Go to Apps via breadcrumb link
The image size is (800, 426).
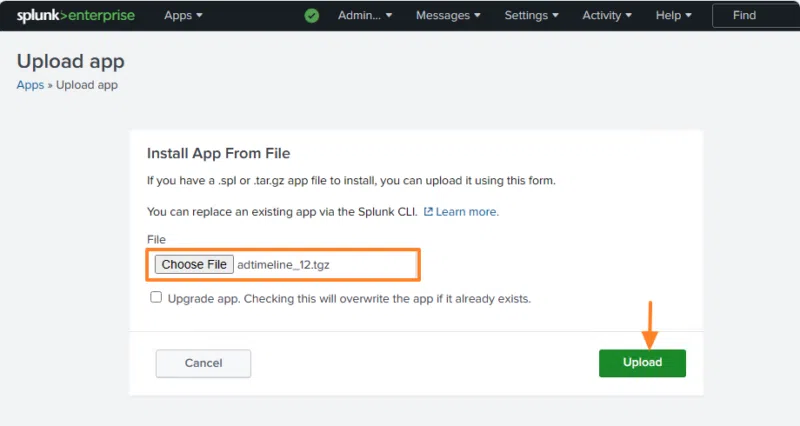coord(30,85)
